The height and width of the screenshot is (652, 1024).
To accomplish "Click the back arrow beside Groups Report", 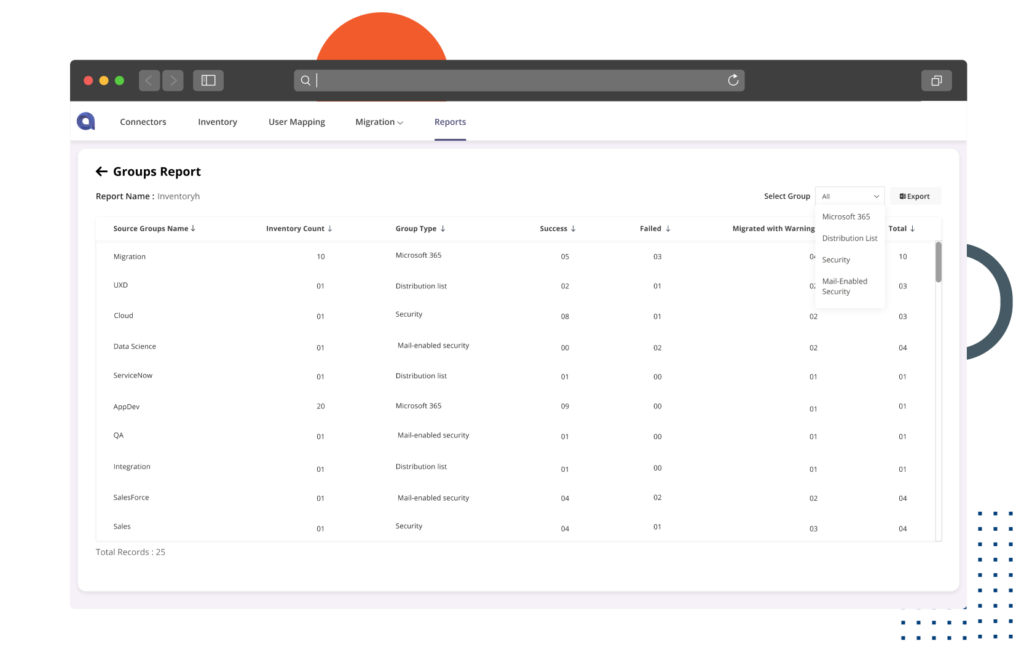I will coord(101,171).
